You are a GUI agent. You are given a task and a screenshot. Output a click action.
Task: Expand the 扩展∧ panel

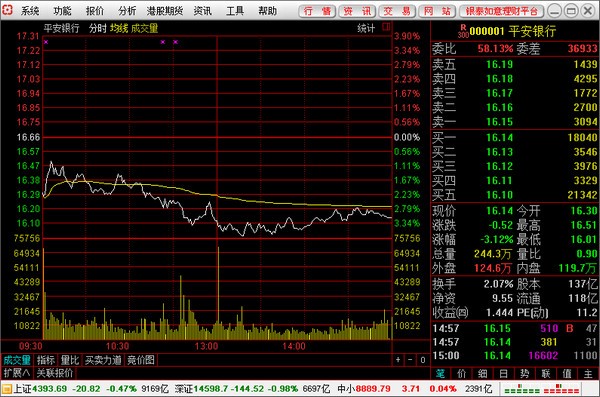pyautogui.click(x=16, y=372)
